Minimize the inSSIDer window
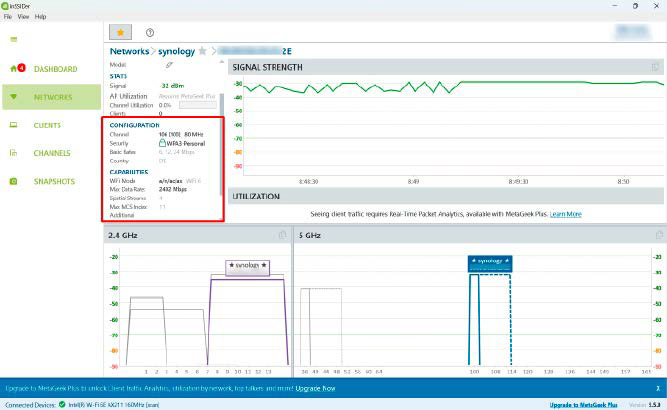667x410 pixels. click(615, 6)
